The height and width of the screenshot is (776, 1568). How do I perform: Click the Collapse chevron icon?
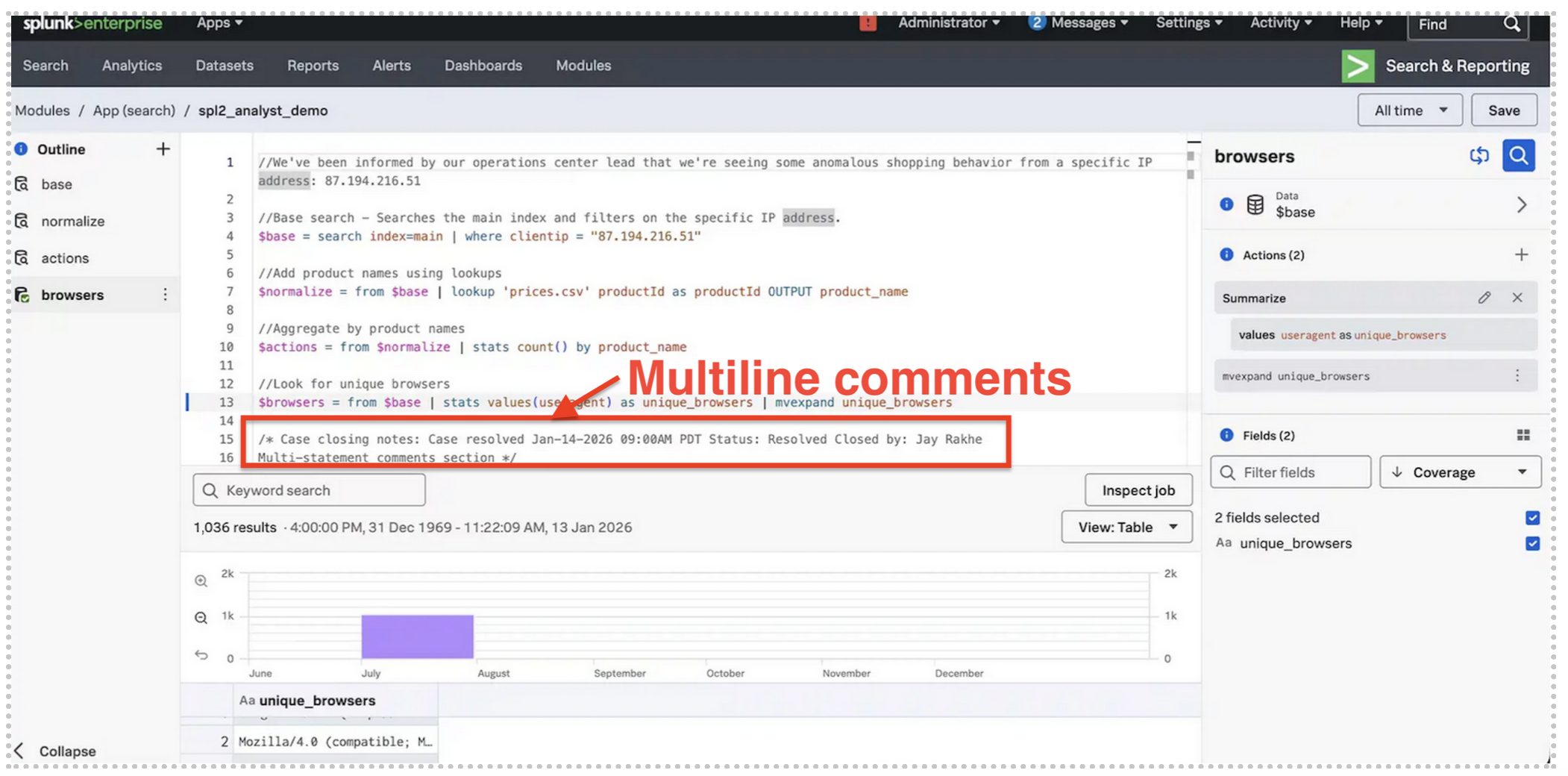click(19, 751)
